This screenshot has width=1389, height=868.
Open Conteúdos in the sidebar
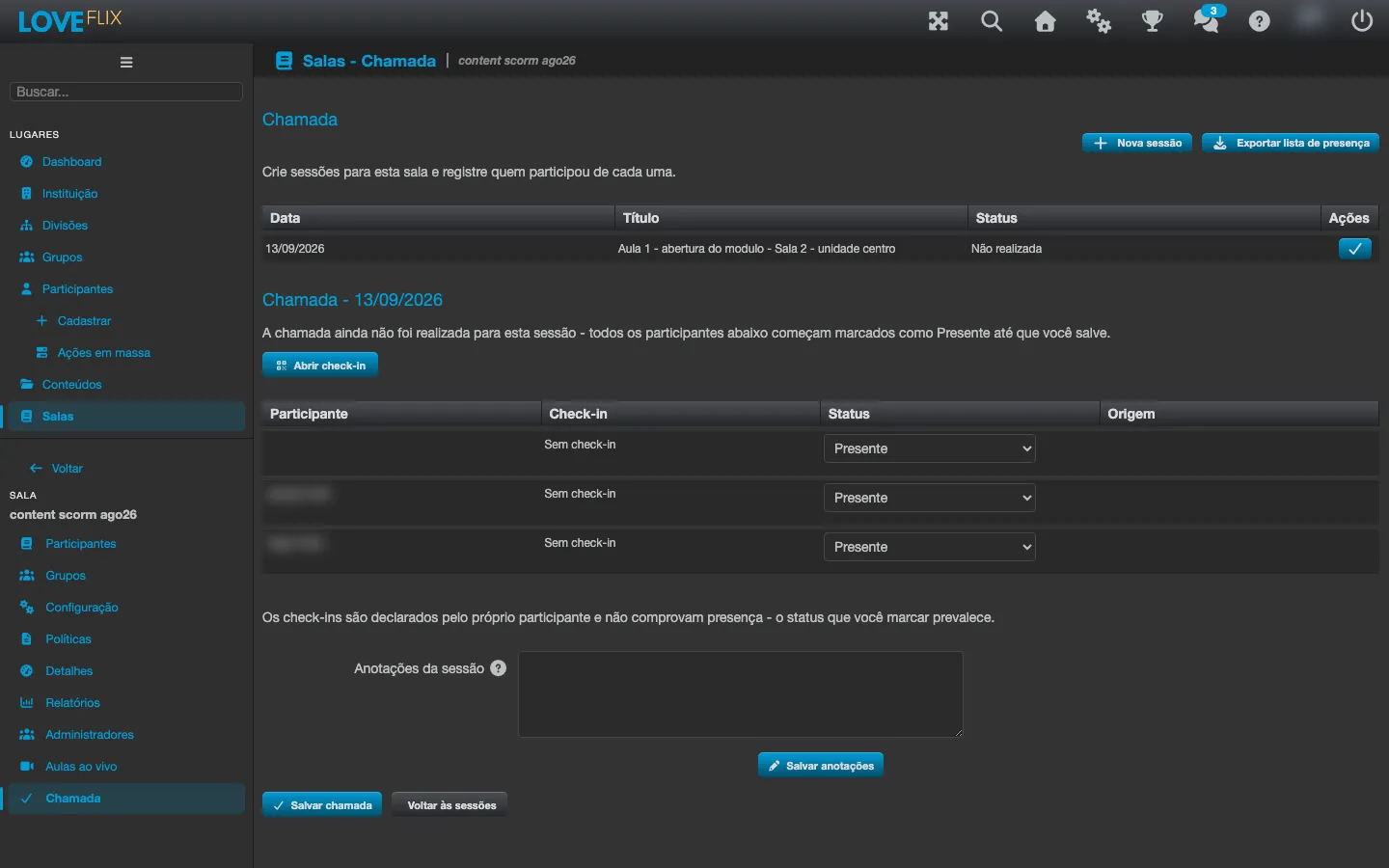(x=71, y=385)
